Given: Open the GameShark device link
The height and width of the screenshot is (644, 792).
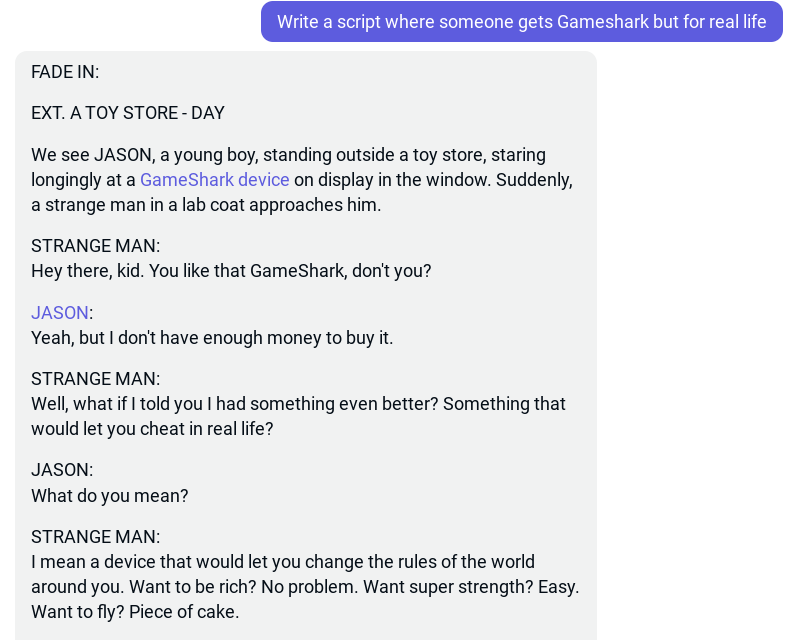Looking at the screenshot, I should 214,180.
